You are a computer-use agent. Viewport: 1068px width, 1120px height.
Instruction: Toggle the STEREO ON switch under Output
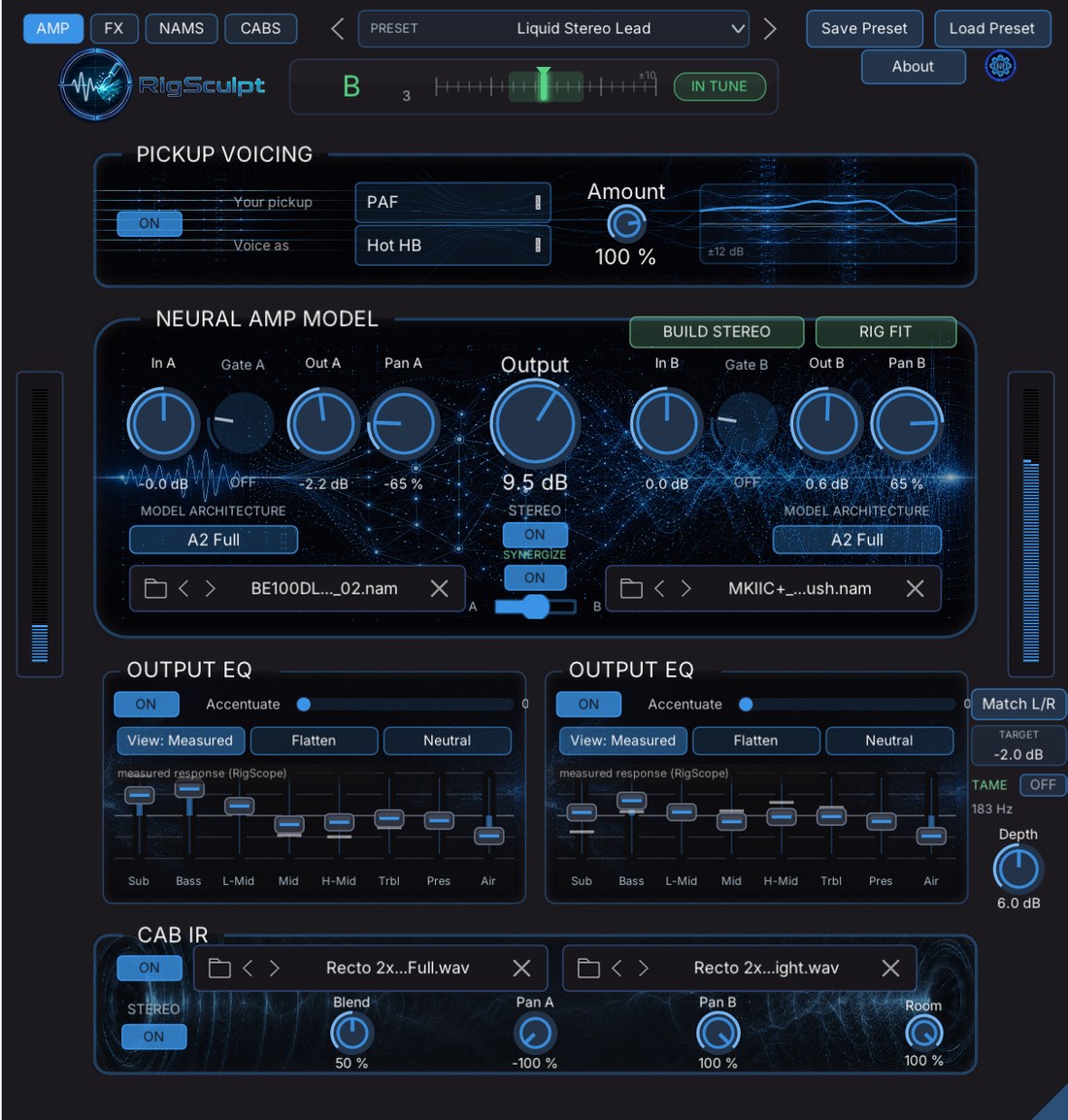point(535,535)
